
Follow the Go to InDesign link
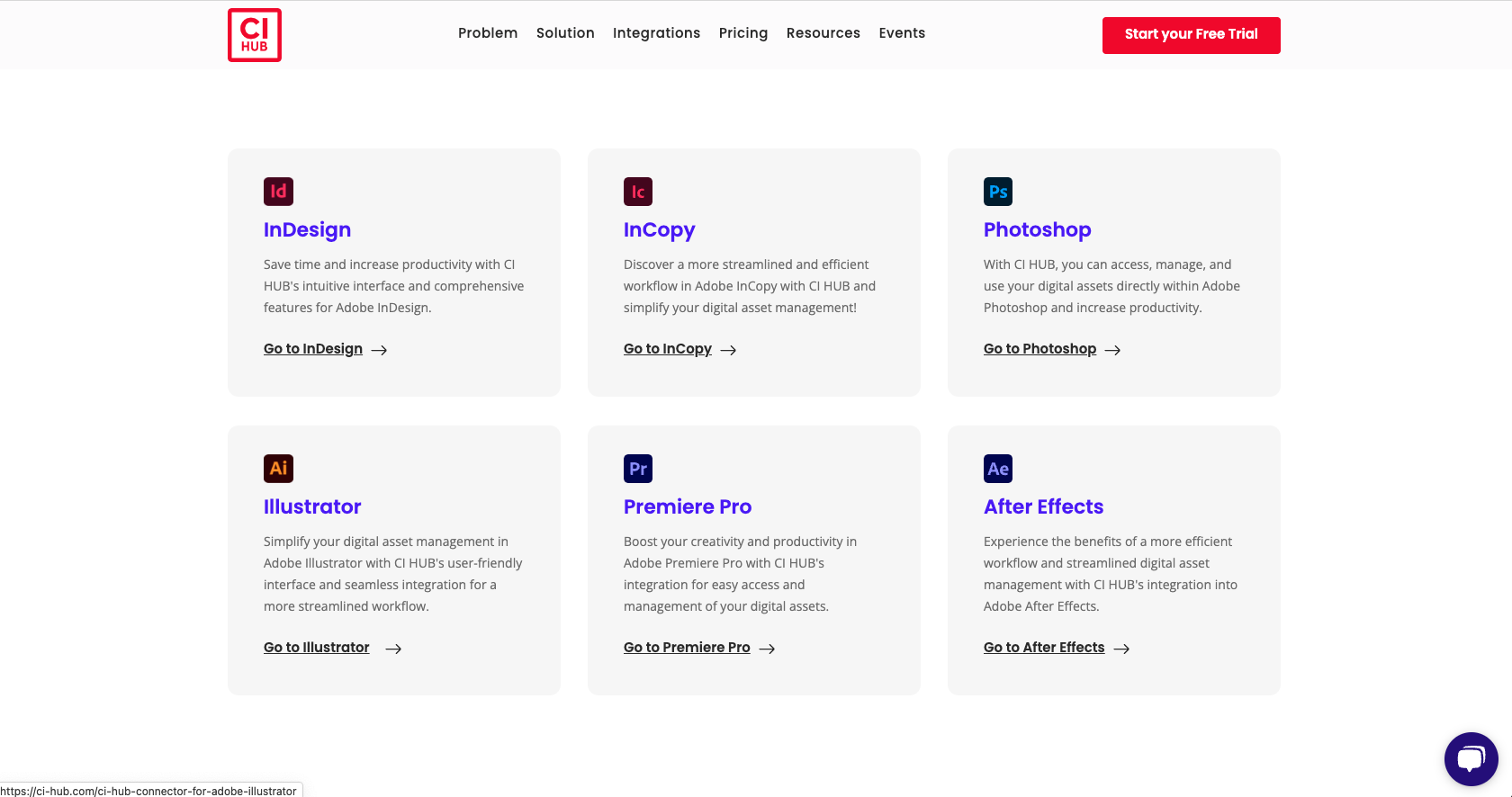click(x=313, y=349)
